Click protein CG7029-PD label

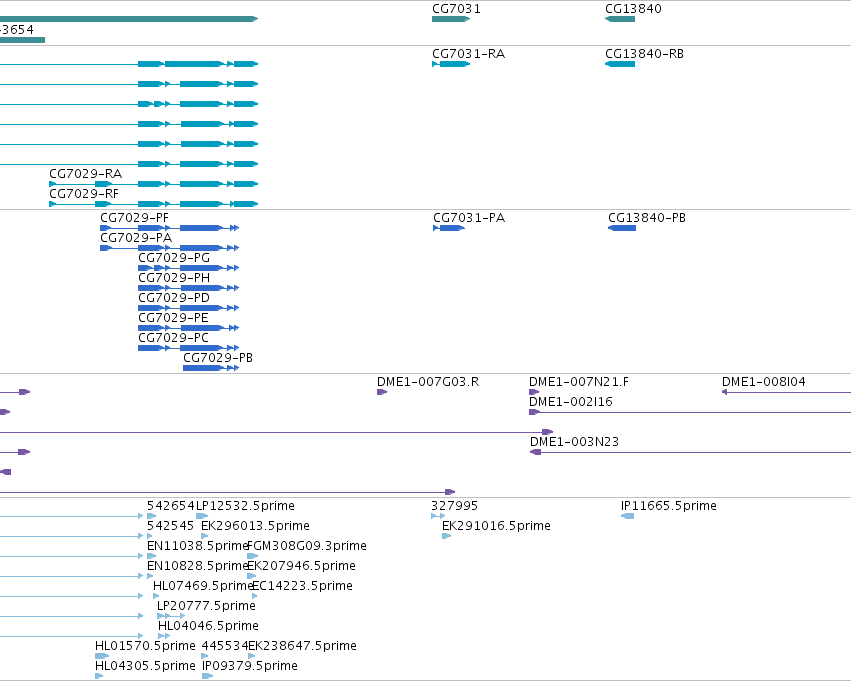(x=174, y=298)
